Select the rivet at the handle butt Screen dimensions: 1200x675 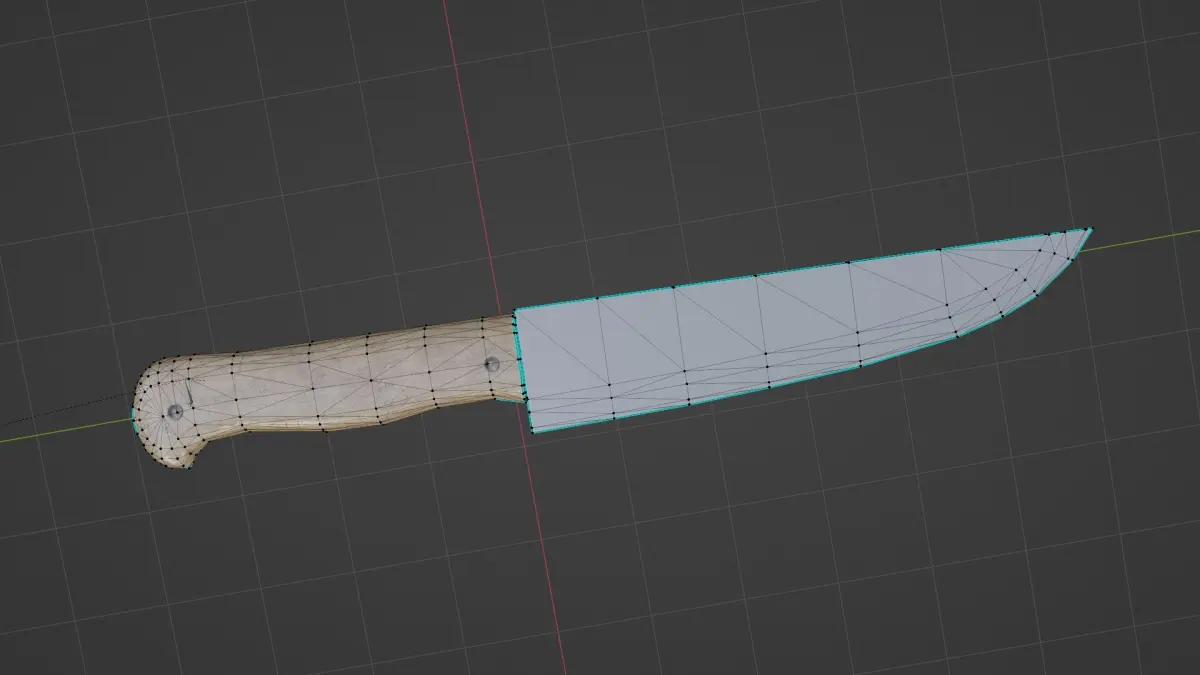(175, 412)
